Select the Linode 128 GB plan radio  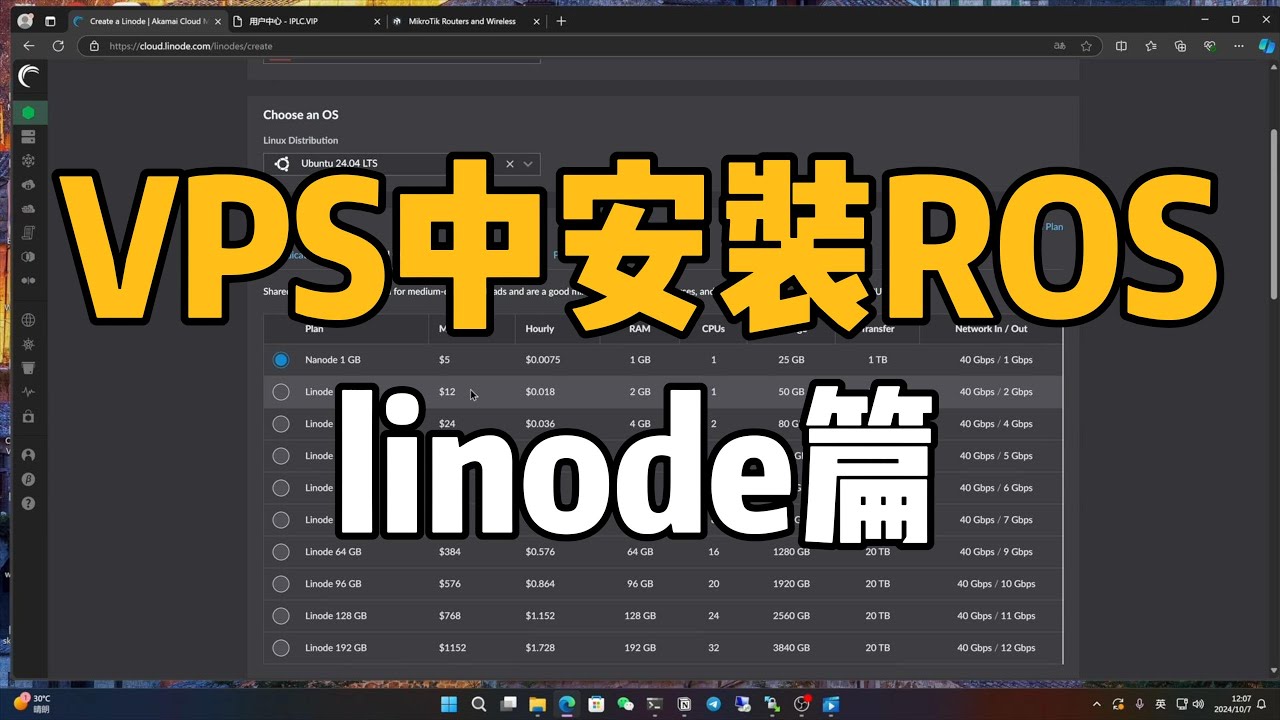point(281,616)
